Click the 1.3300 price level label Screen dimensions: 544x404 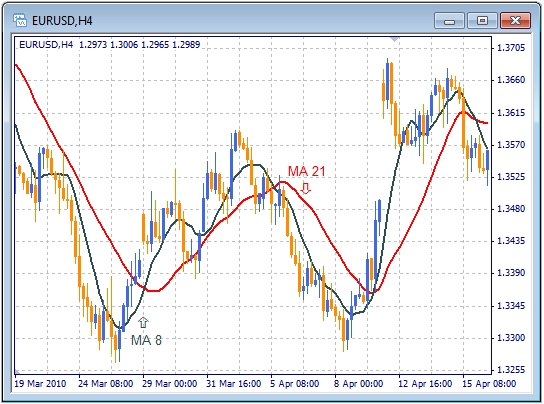pyautogui.click(x=511, y=337)
